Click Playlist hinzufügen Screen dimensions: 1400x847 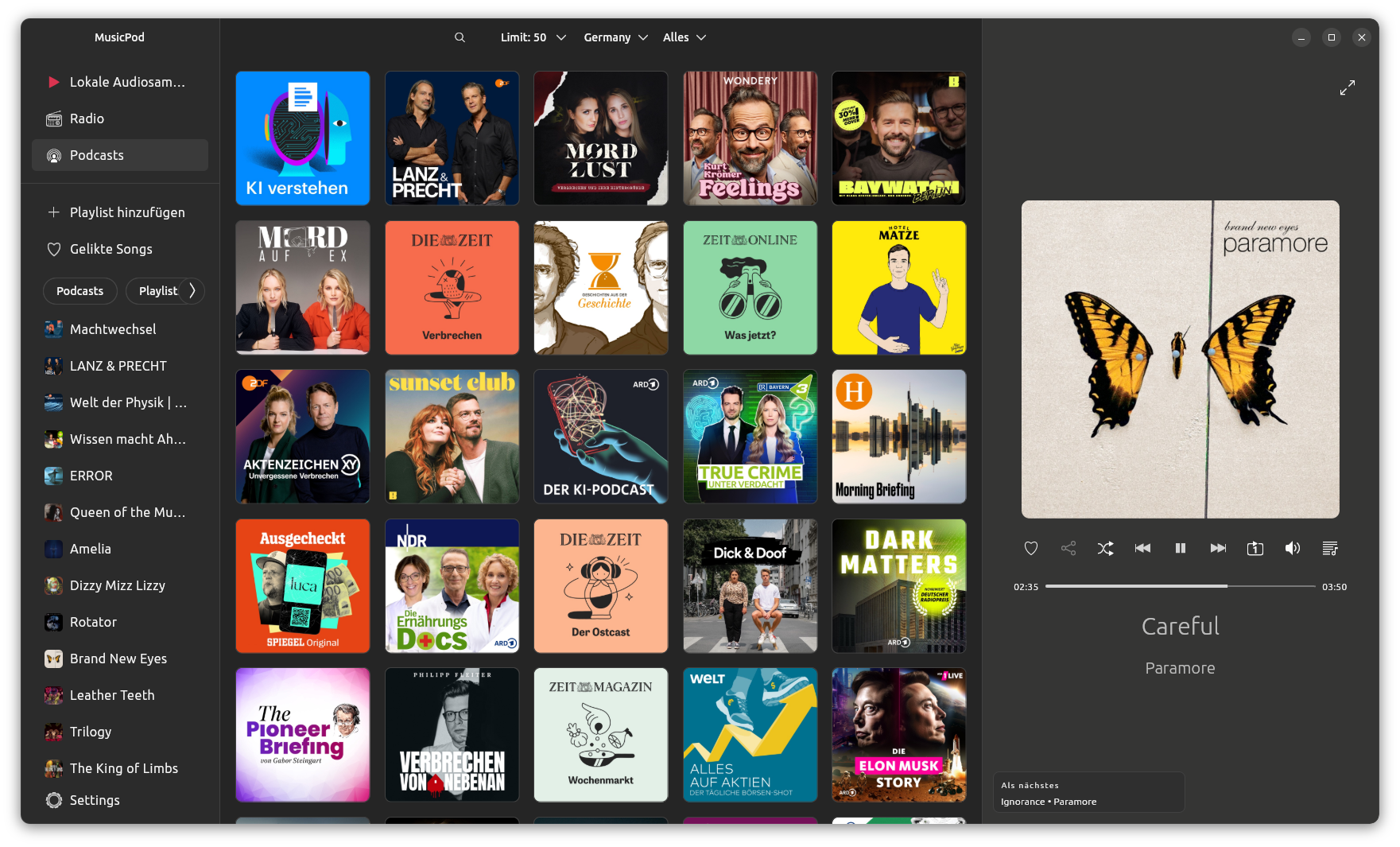tap(120, 212)
